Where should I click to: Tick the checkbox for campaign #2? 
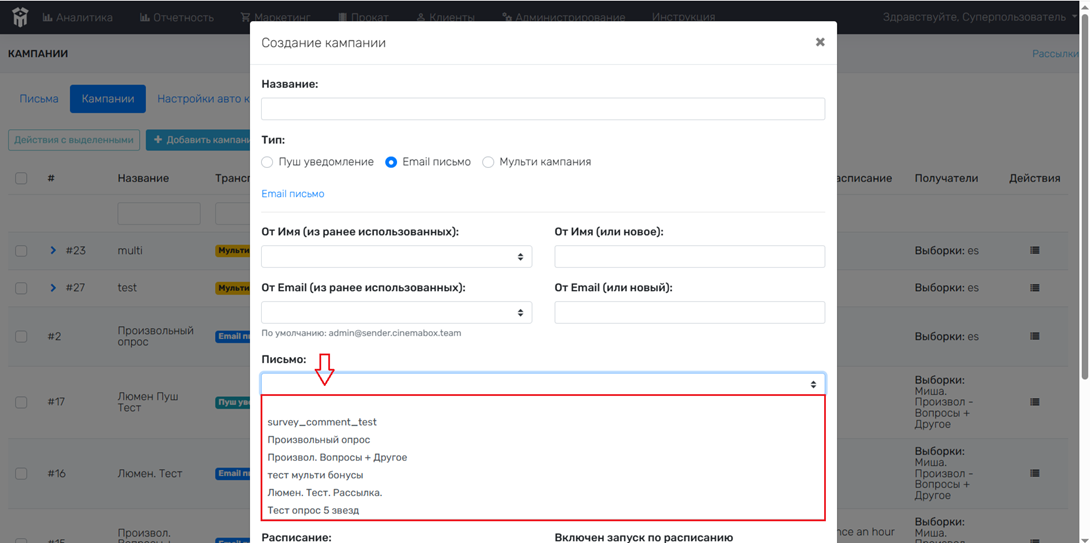21,337
